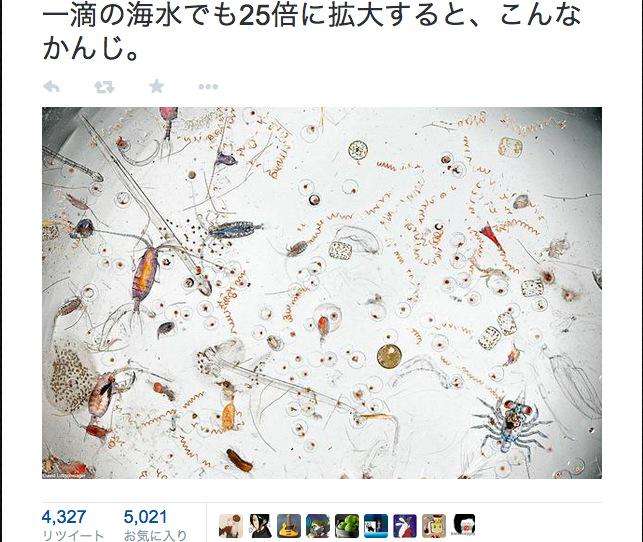Screen dimensions: 643x542
Task: Click the お気に入り label
Action: click(155, 535)
